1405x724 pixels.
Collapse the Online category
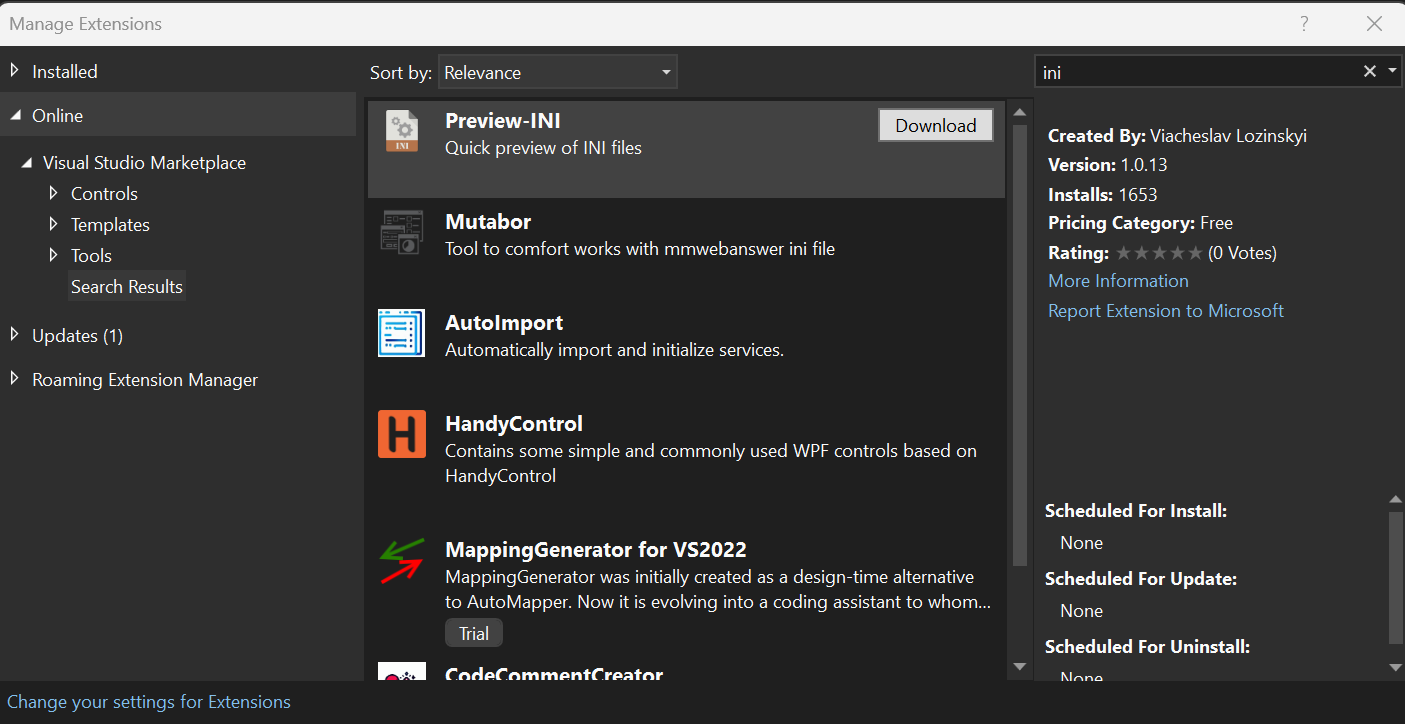[15, 115]
